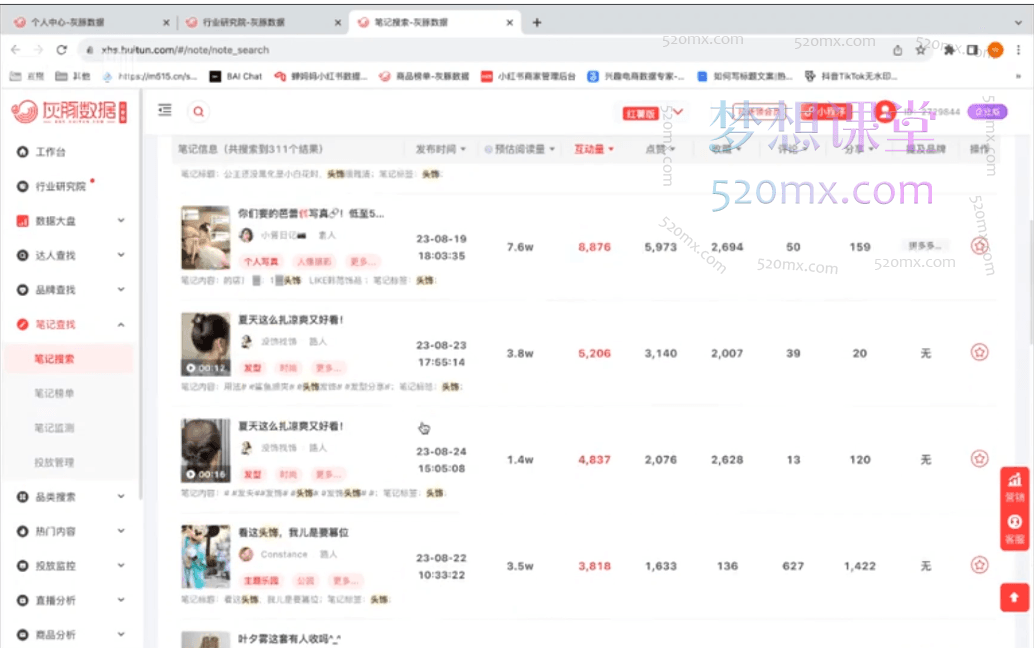1034x648 pixels.
Task: Collapse the sidebar with the menu fold icon
Action: click(x=165, y=111)
